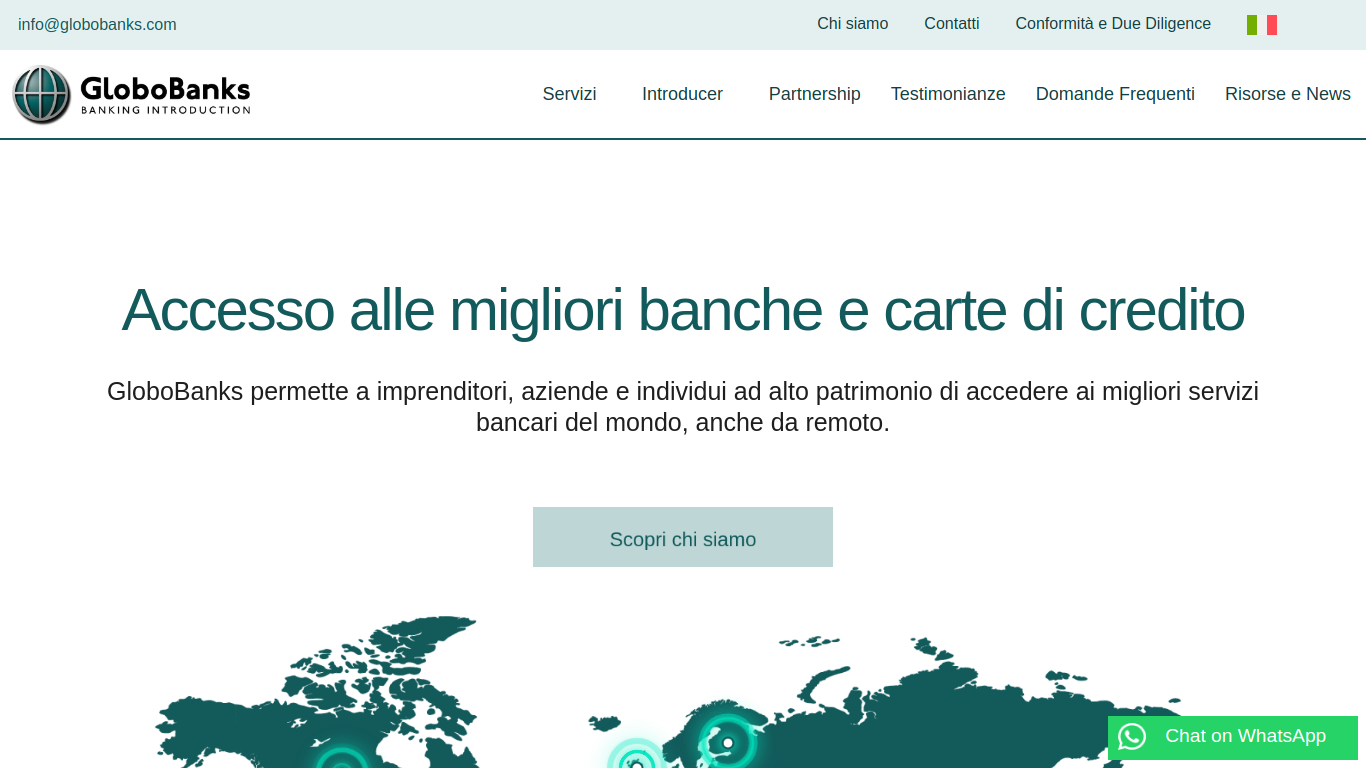Image resolution: width=1366 pixels, height=768 pixels.
Task: Go to Risorse e News
Action: (x=1288, y=94)
